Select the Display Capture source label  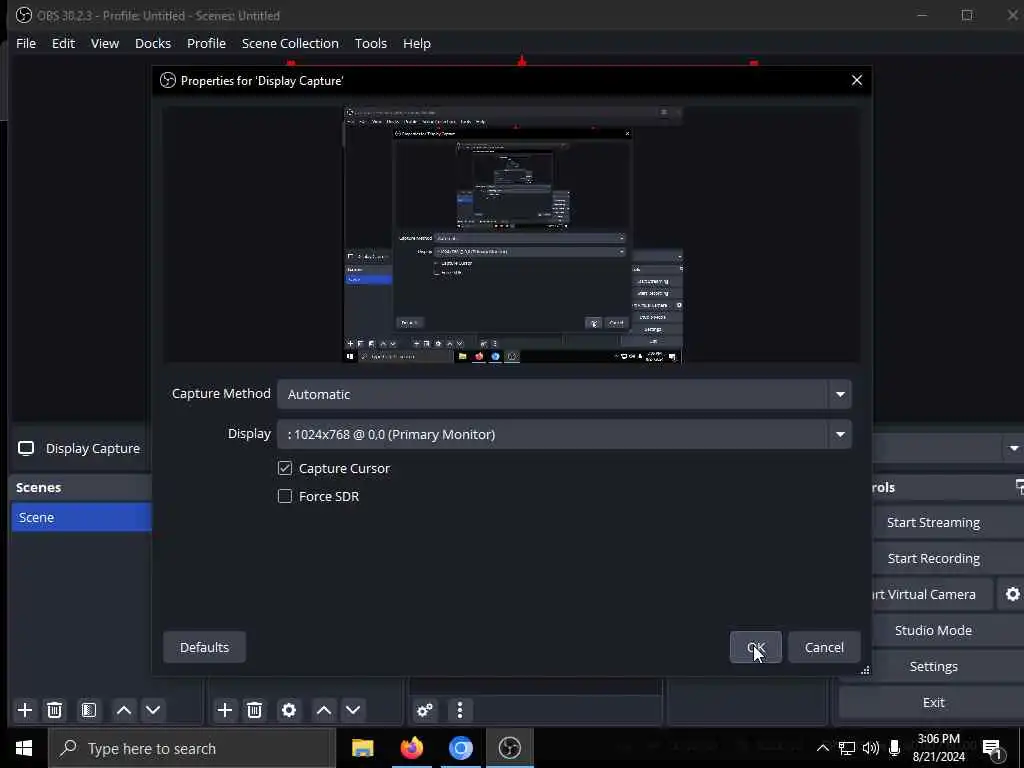click(93, 449)
